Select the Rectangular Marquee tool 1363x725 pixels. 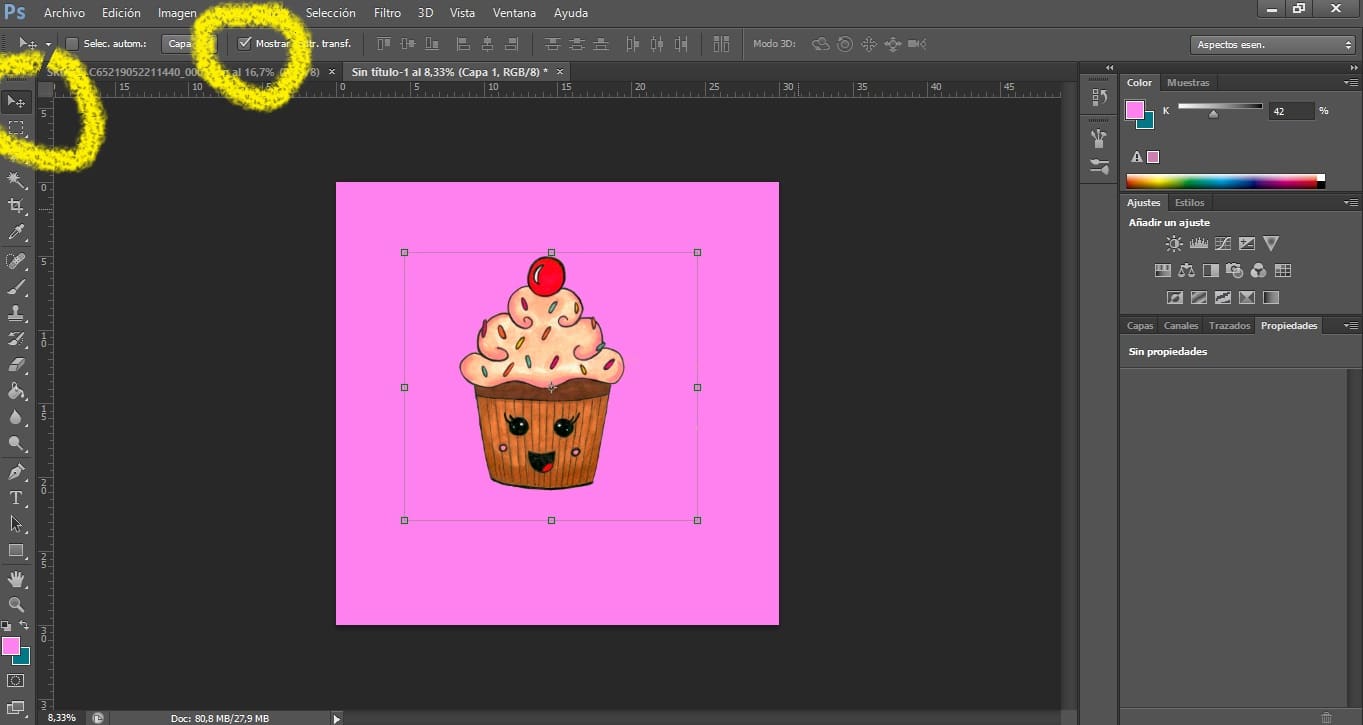pyautogui.click(x=16, y=128)
